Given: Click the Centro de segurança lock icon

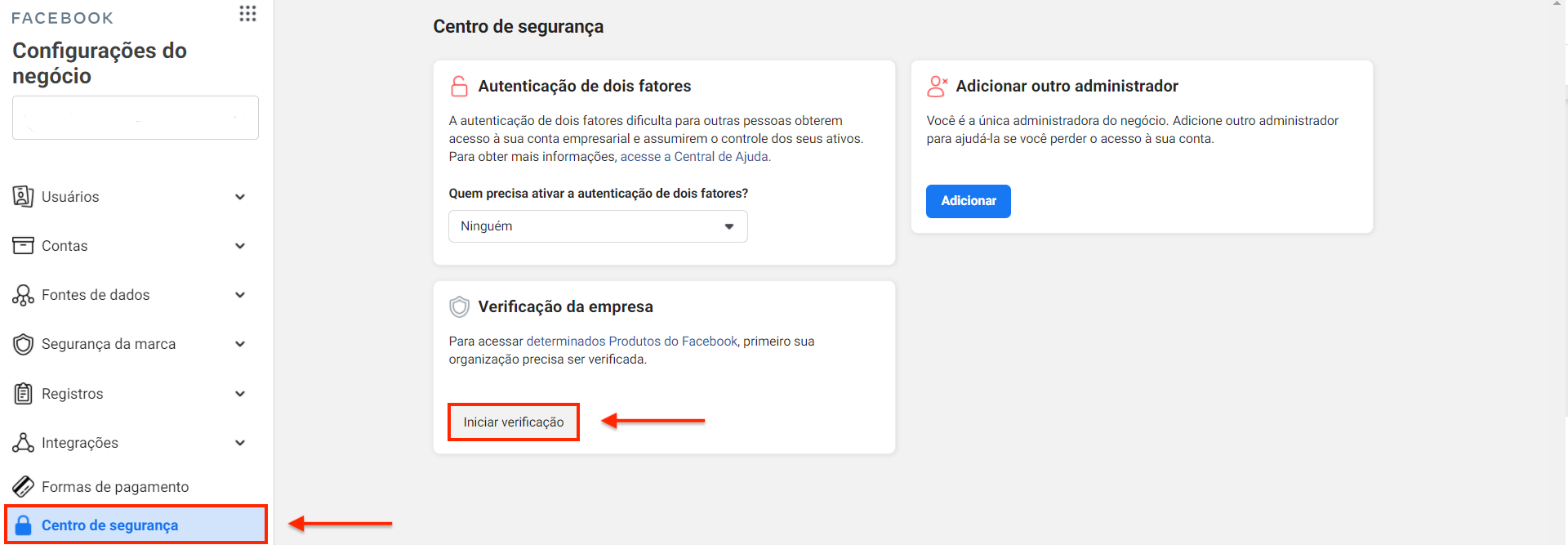Looking at the screenshot, I should pyautogui.click(x=24, y=525).
